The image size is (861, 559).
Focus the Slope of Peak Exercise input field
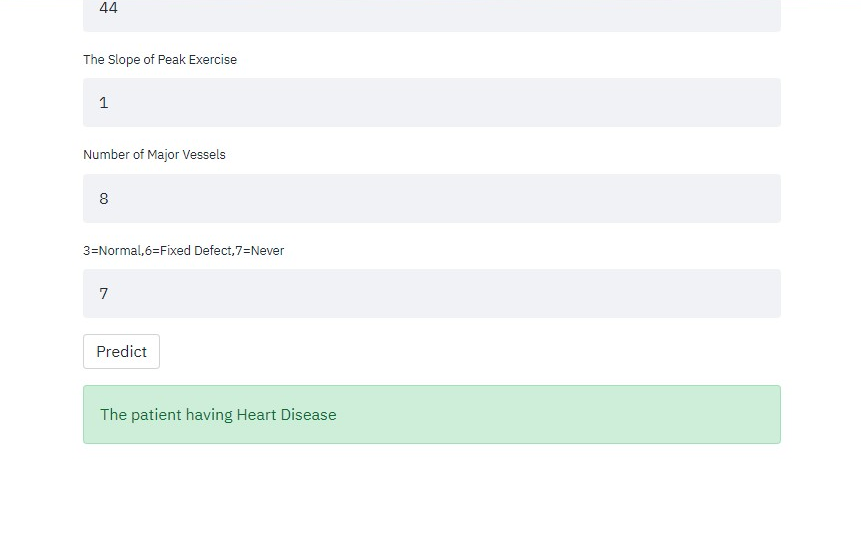(x=431, y=103)
